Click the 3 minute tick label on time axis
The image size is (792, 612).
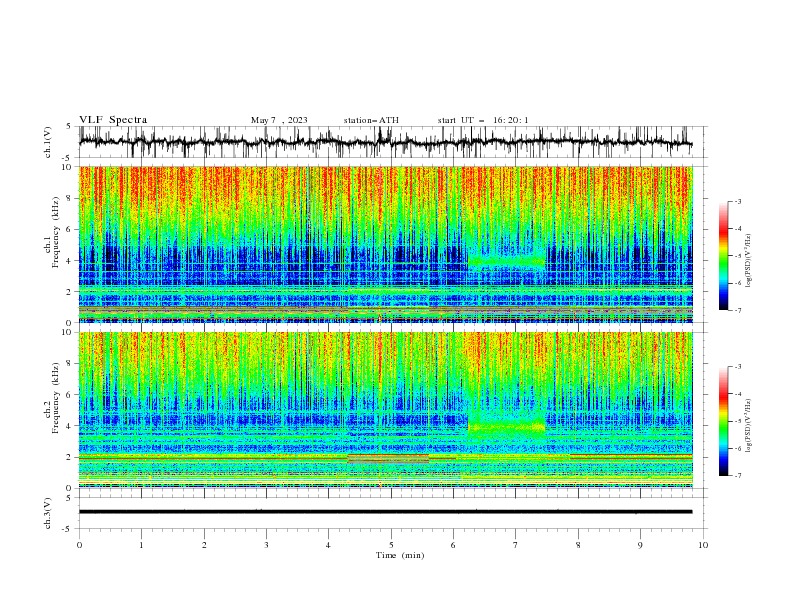coord(266,545)
